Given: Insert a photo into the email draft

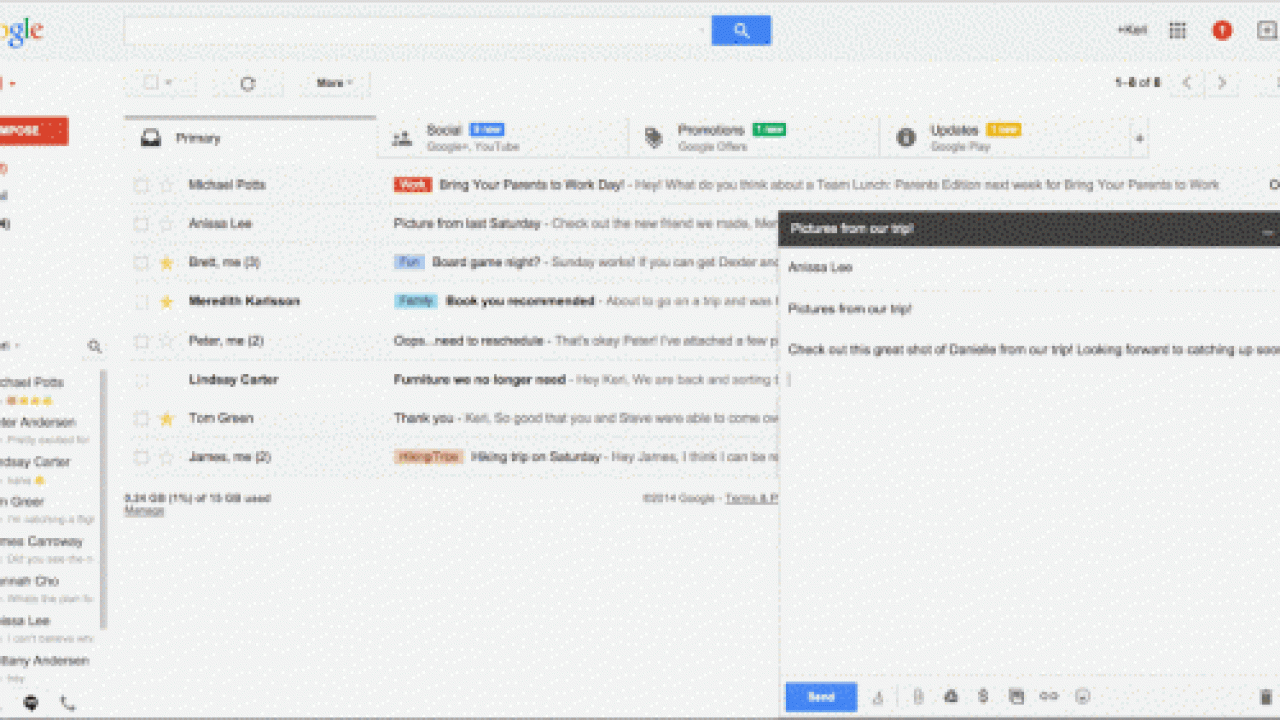Looking at the screenshot, I should point(1016,697).
